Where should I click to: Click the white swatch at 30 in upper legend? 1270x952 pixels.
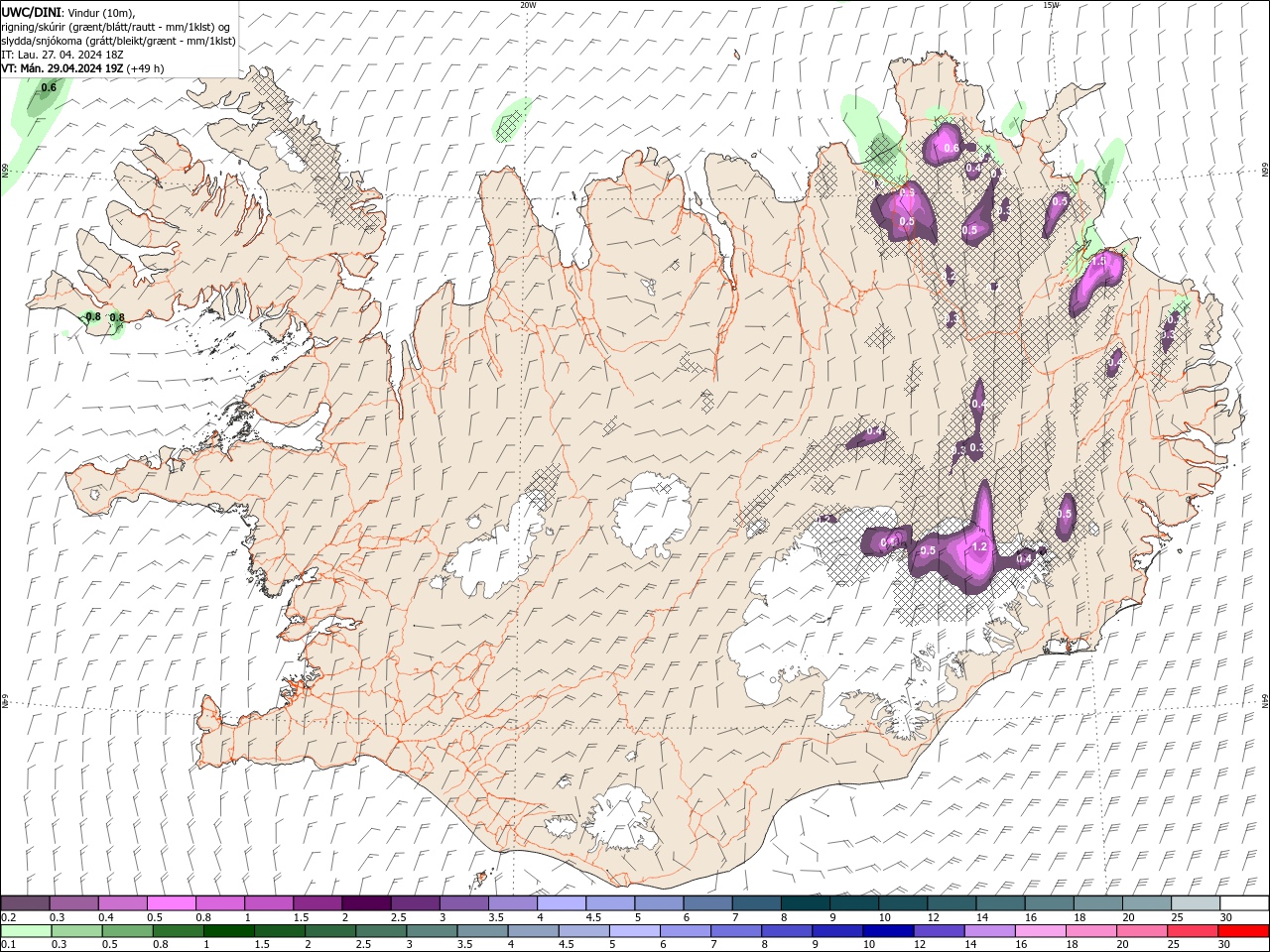point(1244,903)
